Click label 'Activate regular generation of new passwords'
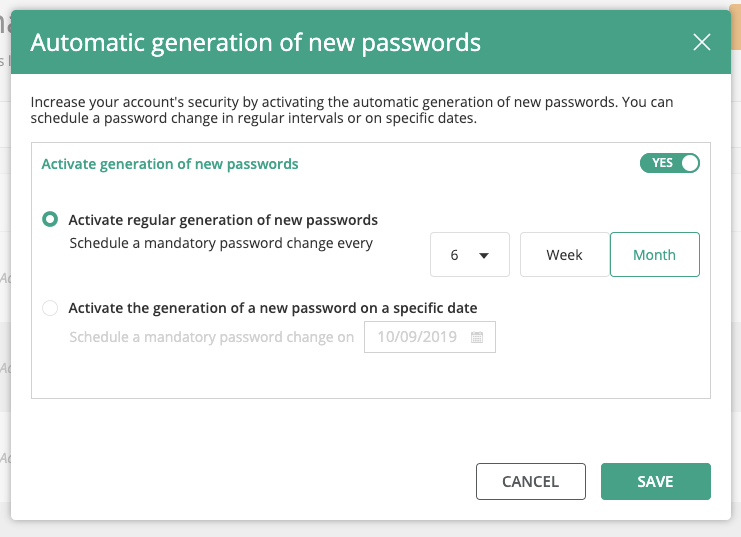This screenshot has width=741, height=537. pyautogui.click(x=223, y=220)
